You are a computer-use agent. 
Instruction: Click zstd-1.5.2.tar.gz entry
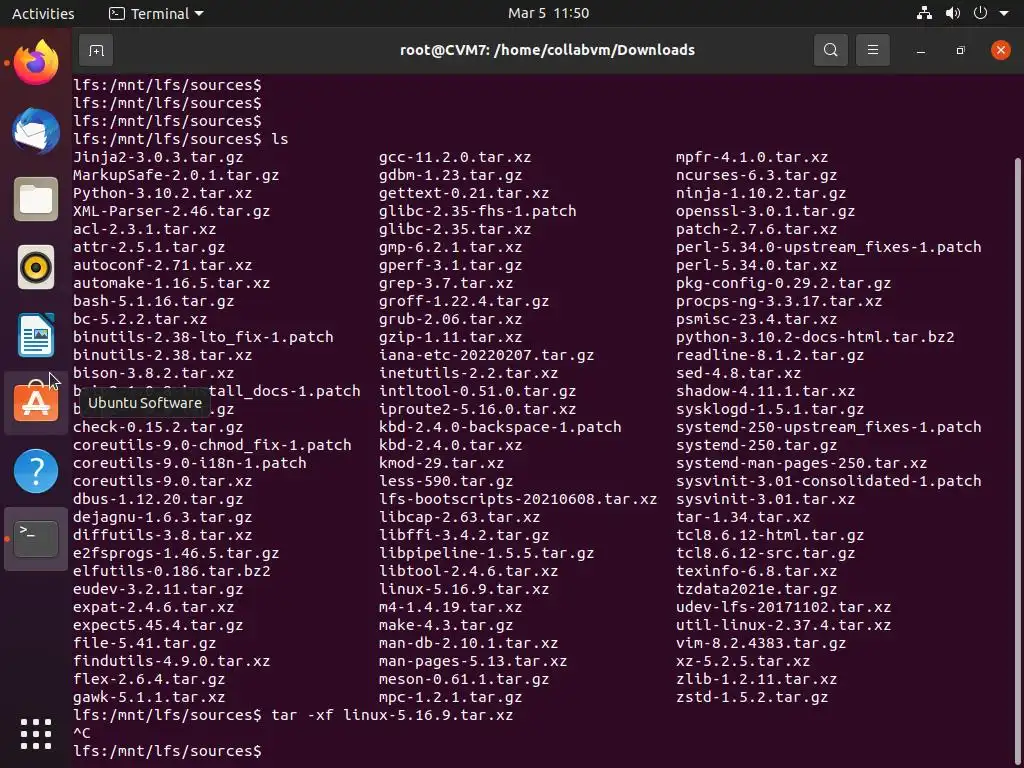[752, 697]
